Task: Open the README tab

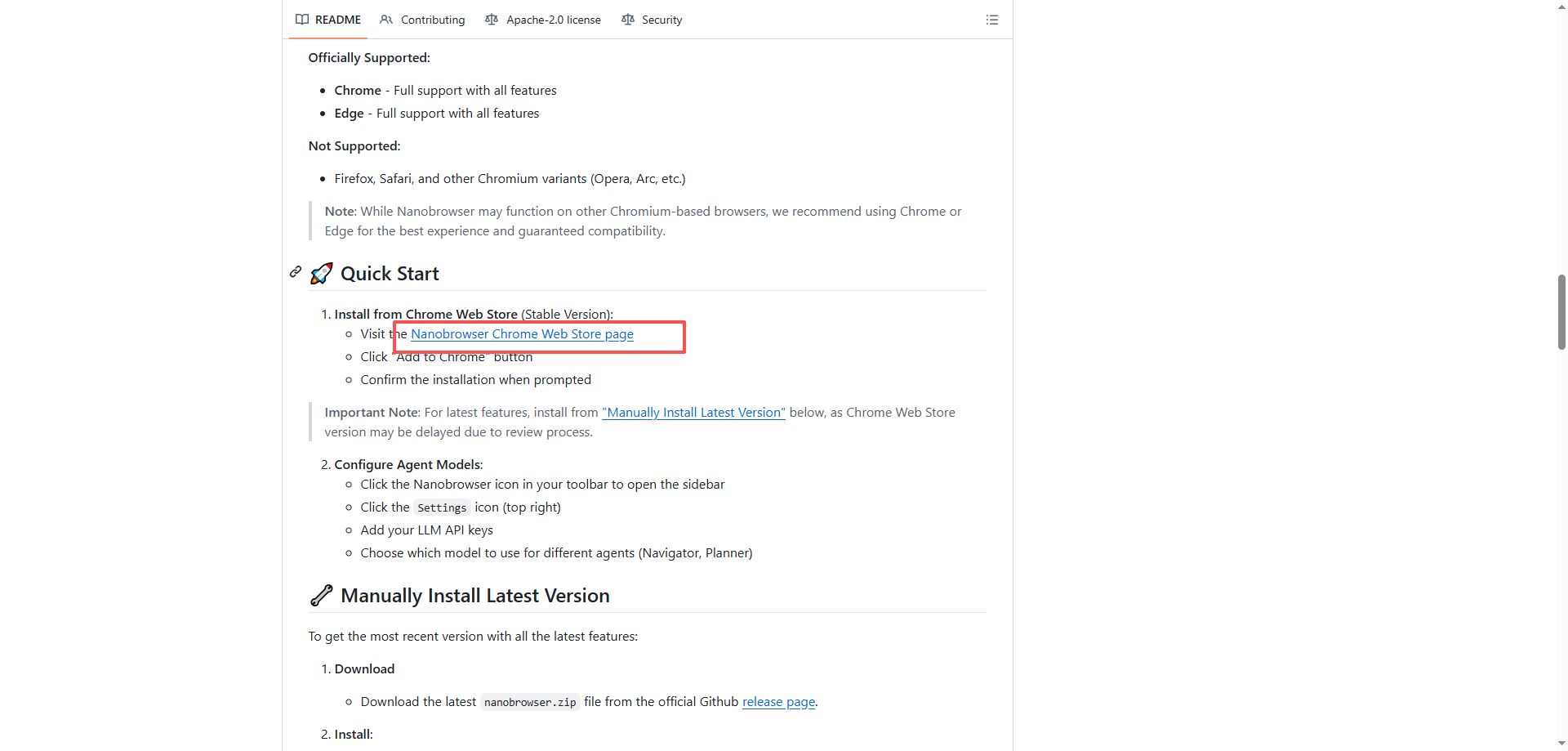Action: pyautogui.click(x=328, y=20)
